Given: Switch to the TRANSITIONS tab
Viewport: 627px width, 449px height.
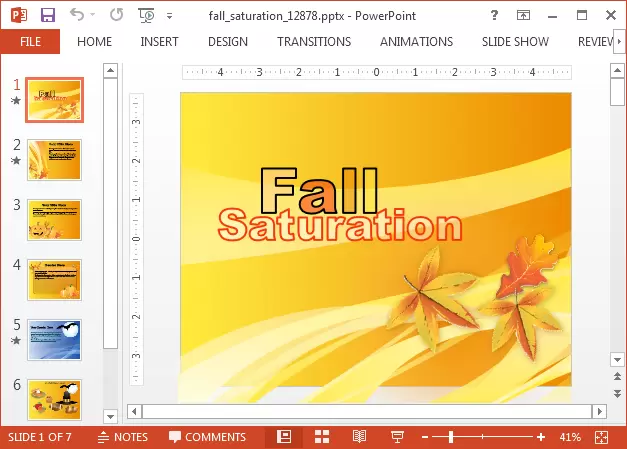Looking at the screenshot, I should (314, 42).
